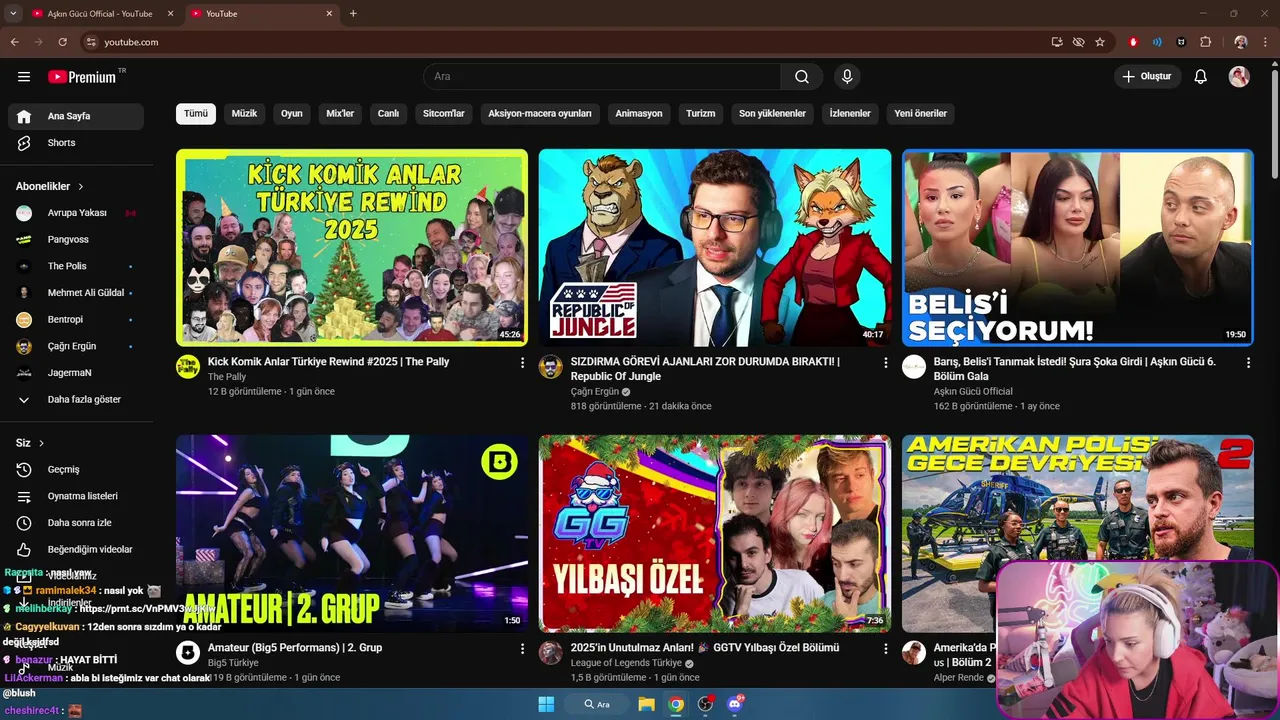Open Shorts from the sidebar
The width and height of the screenshot is (1280, 720).
76,143
